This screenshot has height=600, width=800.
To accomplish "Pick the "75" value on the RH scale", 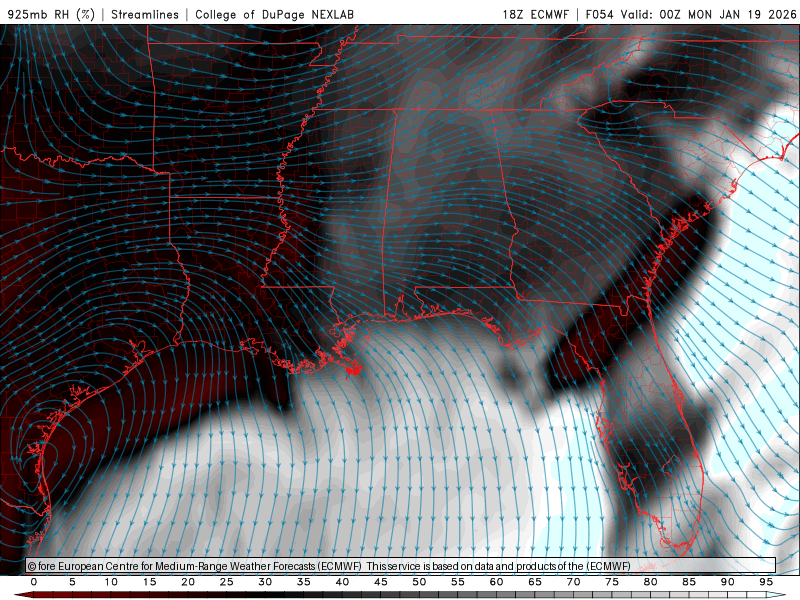I will [612, 582].
